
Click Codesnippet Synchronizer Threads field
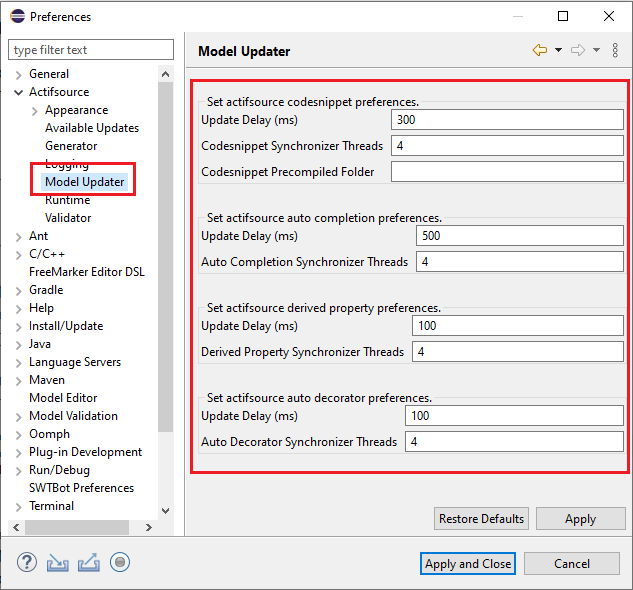click(x=507, y=145)
